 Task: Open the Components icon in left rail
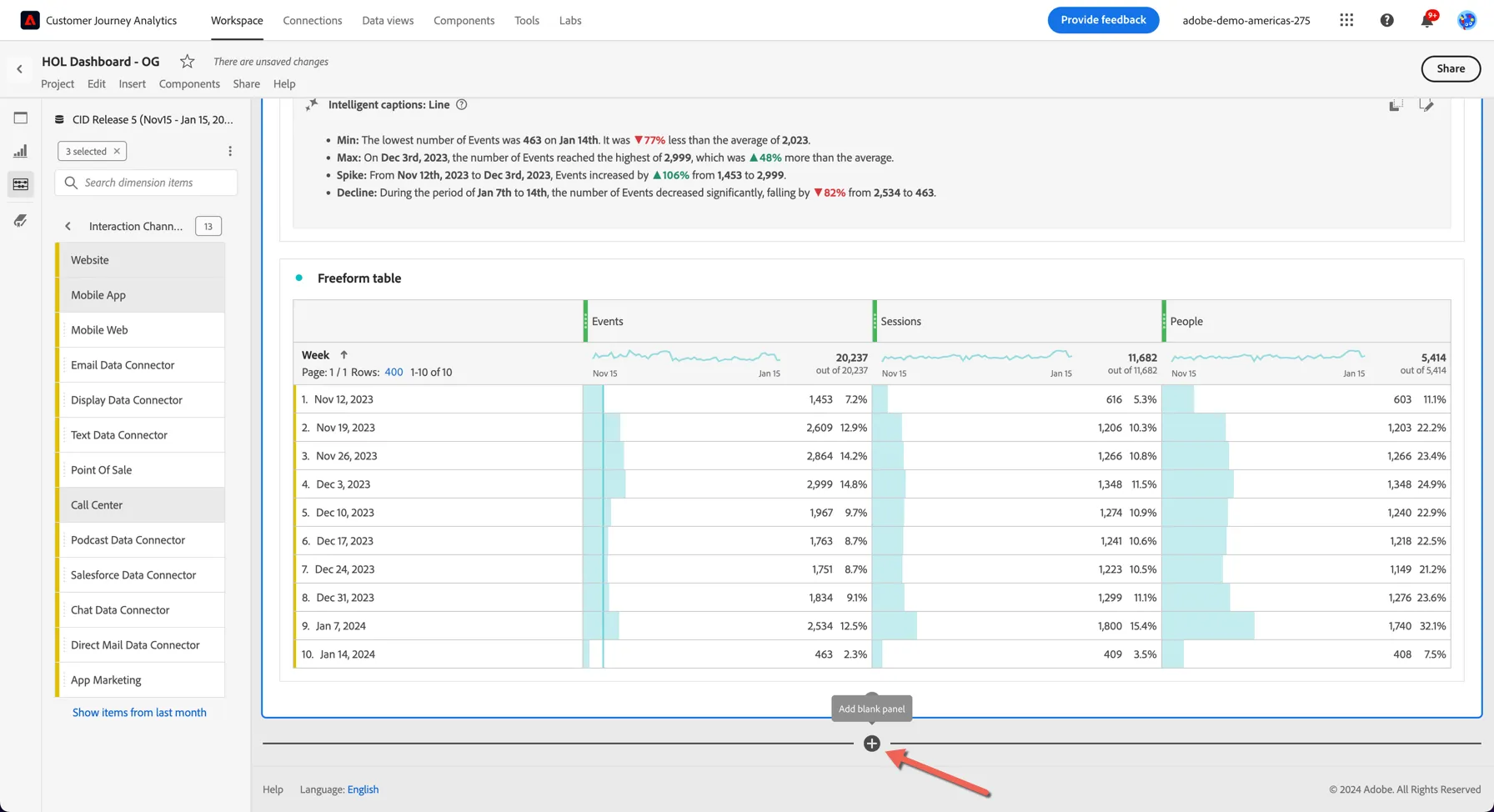[x=21, y=184]
